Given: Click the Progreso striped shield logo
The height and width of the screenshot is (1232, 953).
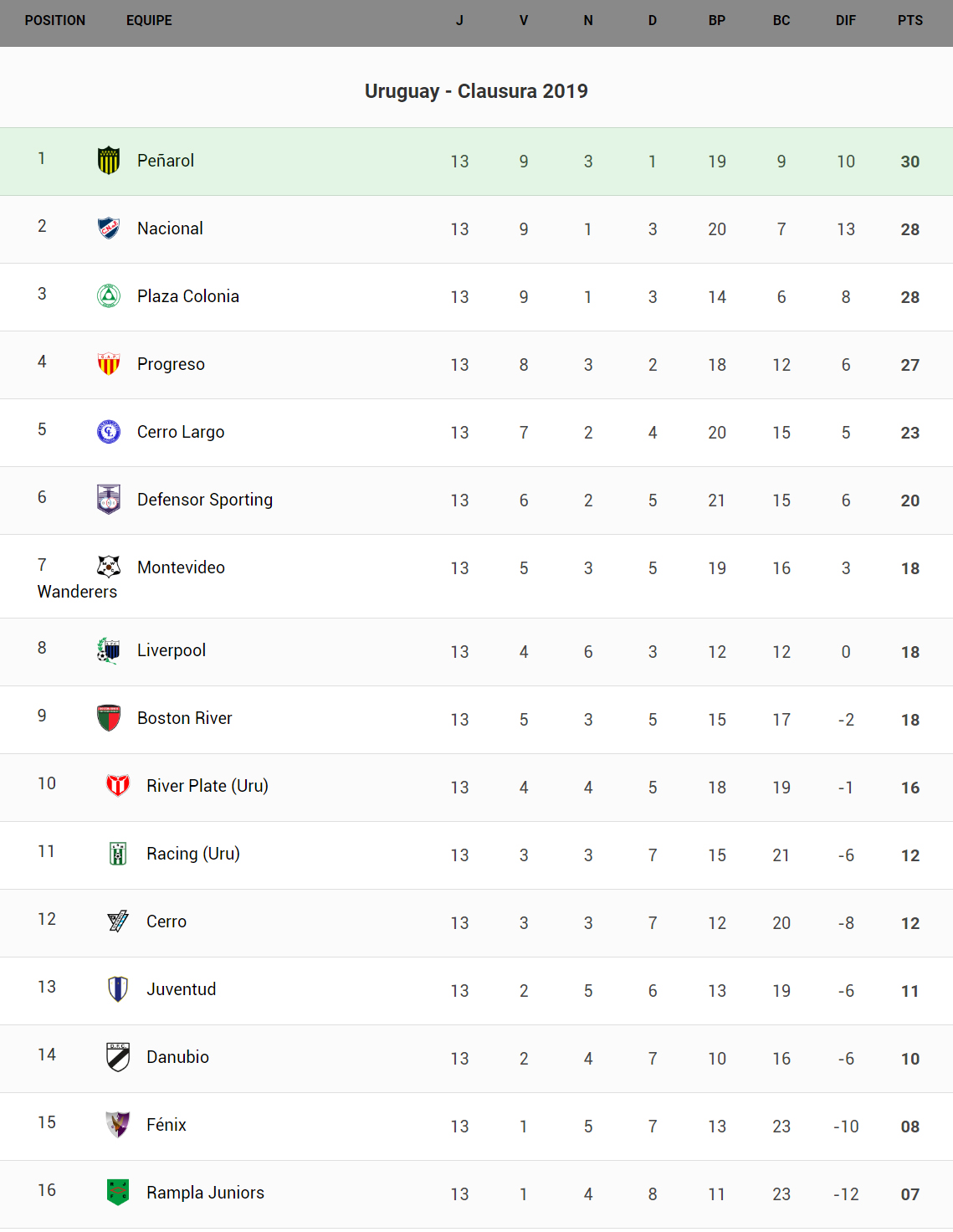Looking at the screenshot, I should [x=109, y=364].
